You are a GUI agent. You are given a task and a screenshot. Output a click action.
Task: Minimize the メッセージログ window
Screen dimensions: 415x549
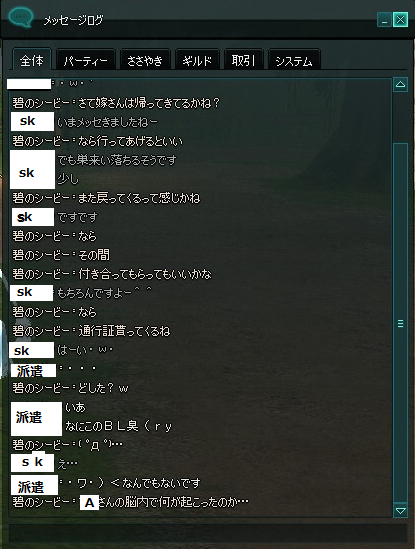tap(384, 20)
